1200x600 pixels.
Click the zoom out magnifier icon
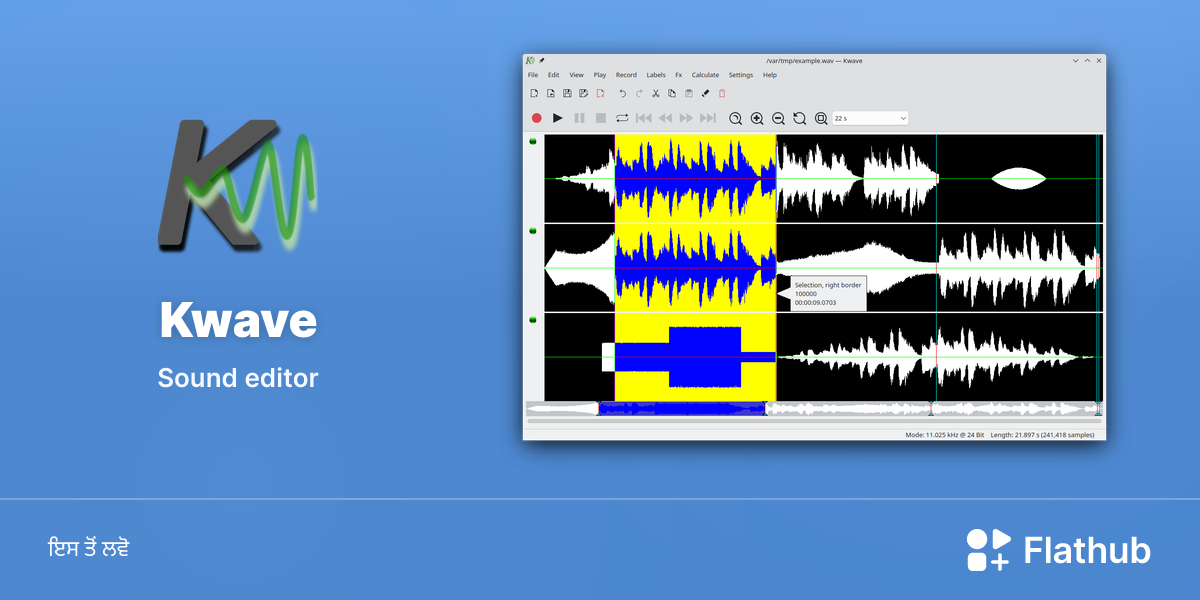click(x=778, y=118)
